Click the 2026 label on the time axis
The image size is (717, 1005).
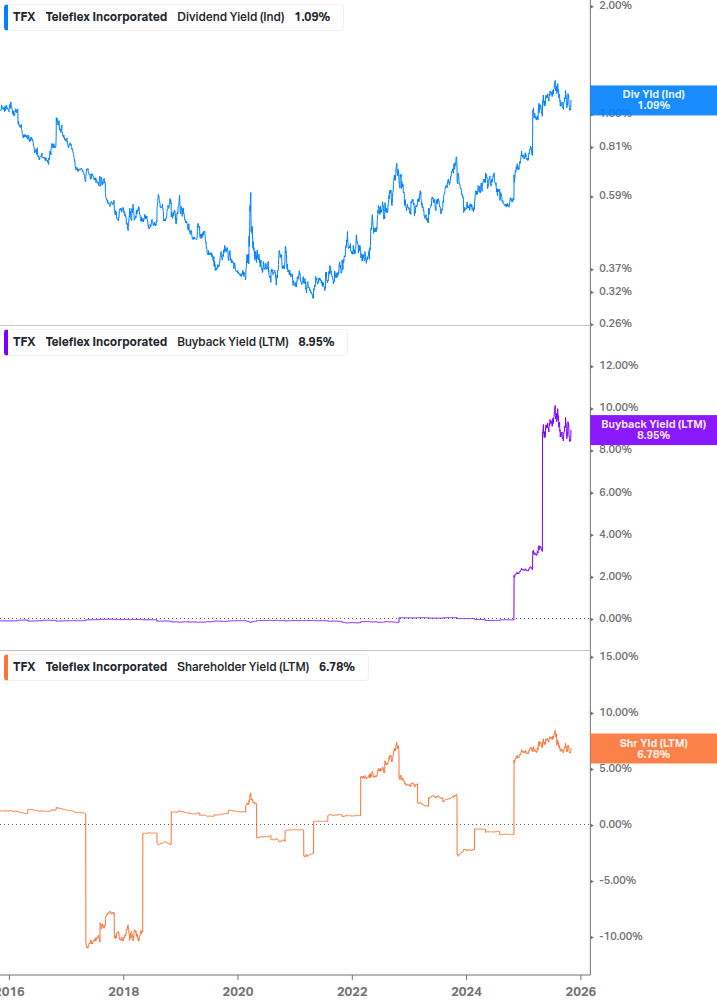pyautogui.click(x=581, y=992)
